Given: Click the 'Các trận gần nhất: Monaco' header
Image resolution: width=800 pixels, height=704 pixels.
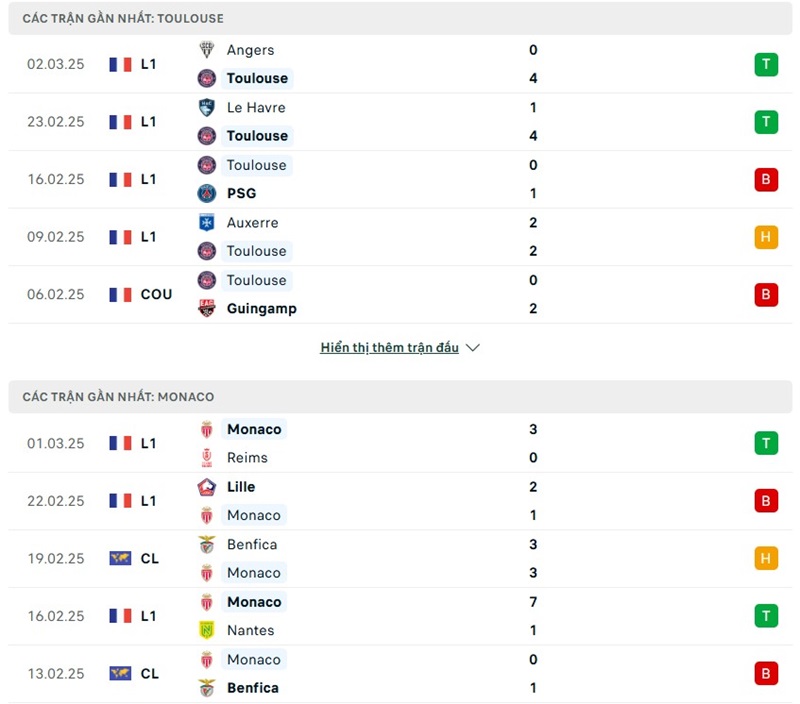Looking at the screenshot, I should 118,397.
